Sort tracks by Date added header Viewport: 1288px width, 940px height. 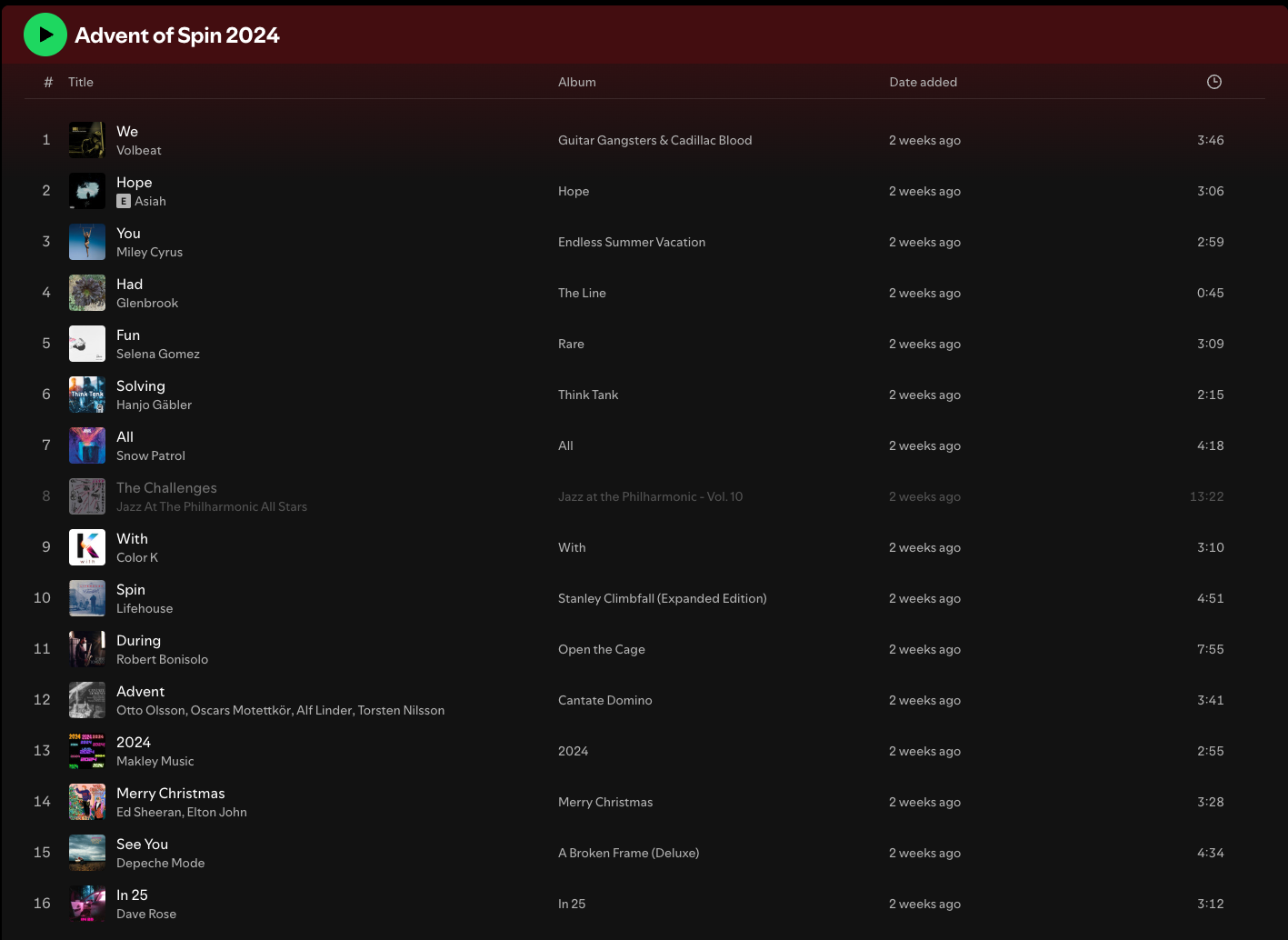pyautogui.click(x=923, y=82)
